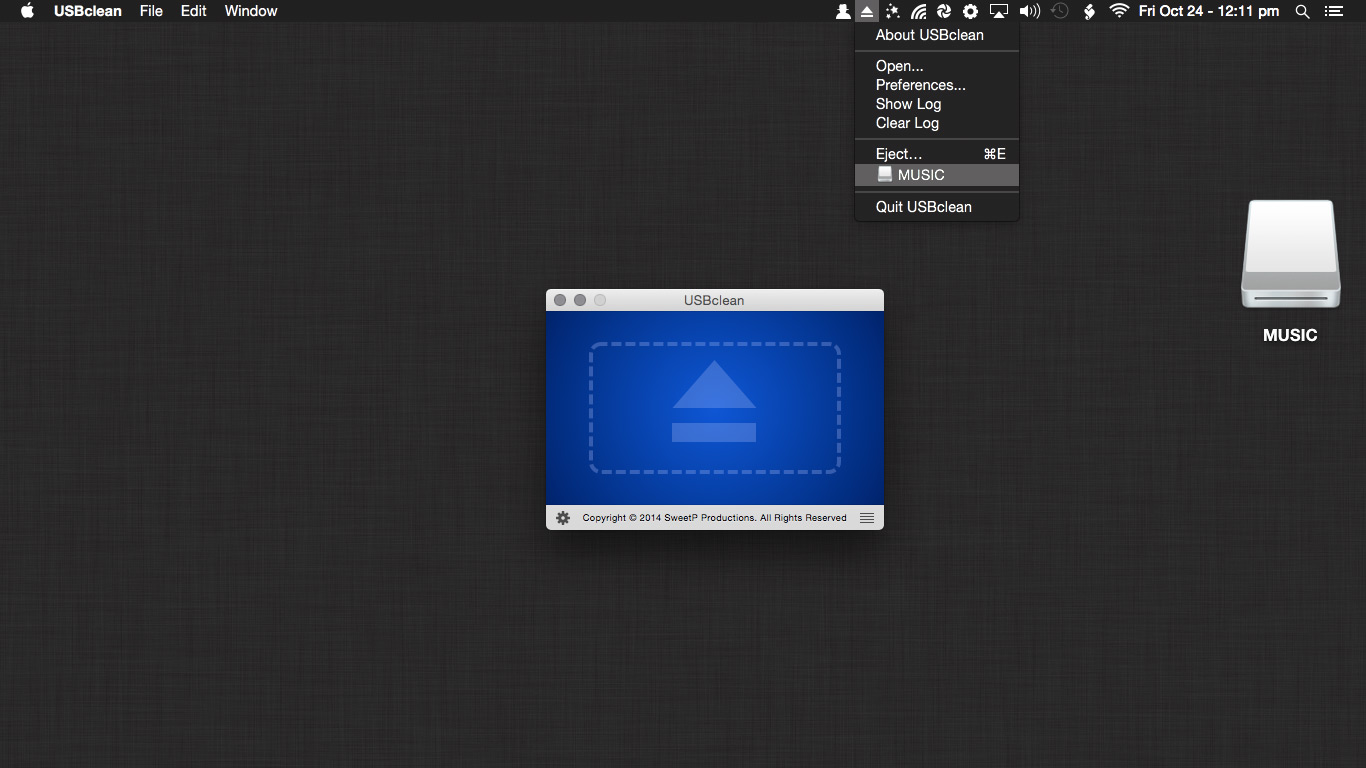Choose About USBclean from dropdown
This screenshot has width=1366, height=768.
[937, 35]
